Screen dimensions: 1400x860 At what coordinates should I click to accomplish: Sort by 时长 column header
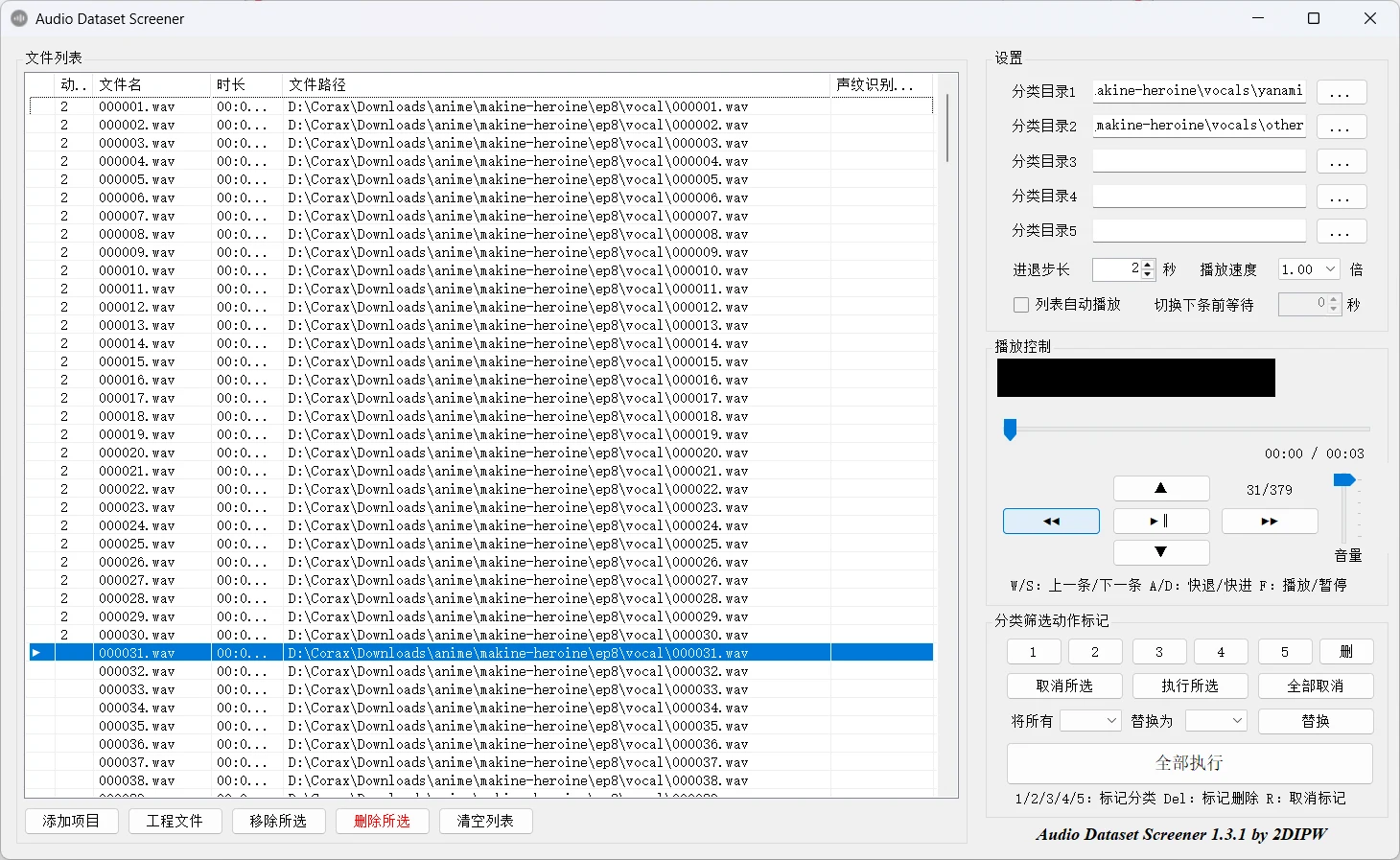246,84
